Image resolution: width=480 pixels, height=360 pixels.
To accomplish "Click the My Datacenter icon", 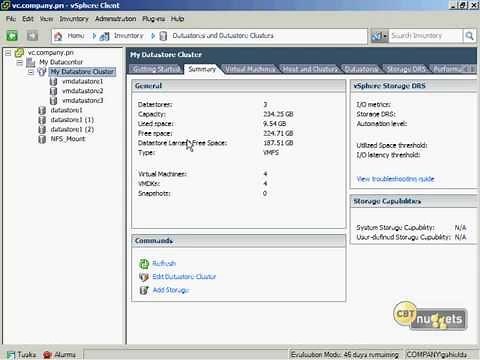I will click(x=31, y=62).
